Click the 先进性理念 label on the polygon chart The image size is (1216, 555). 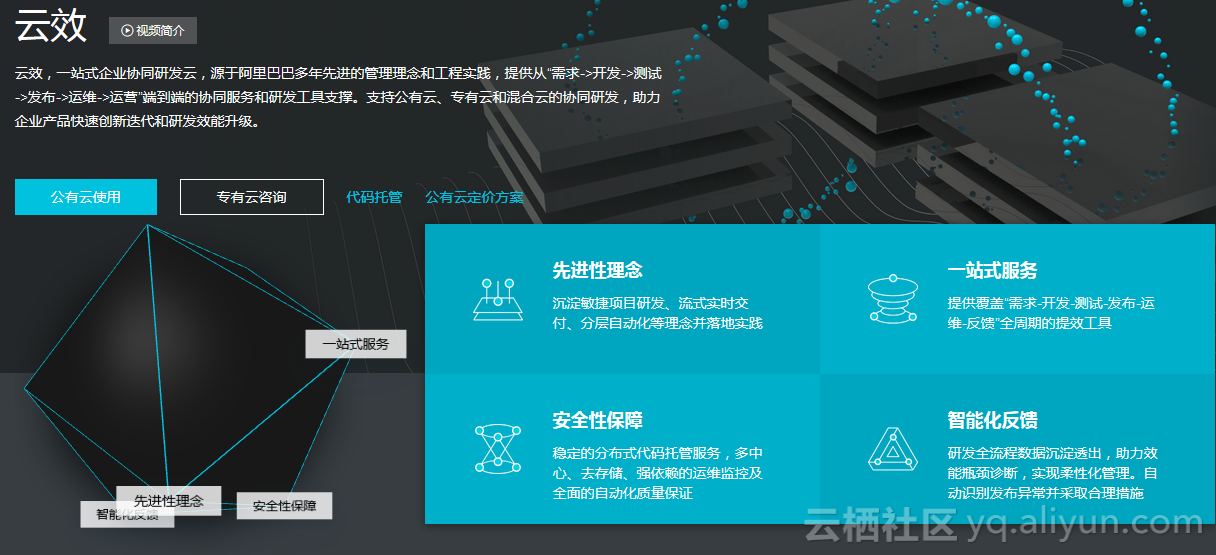click(169, 500)
